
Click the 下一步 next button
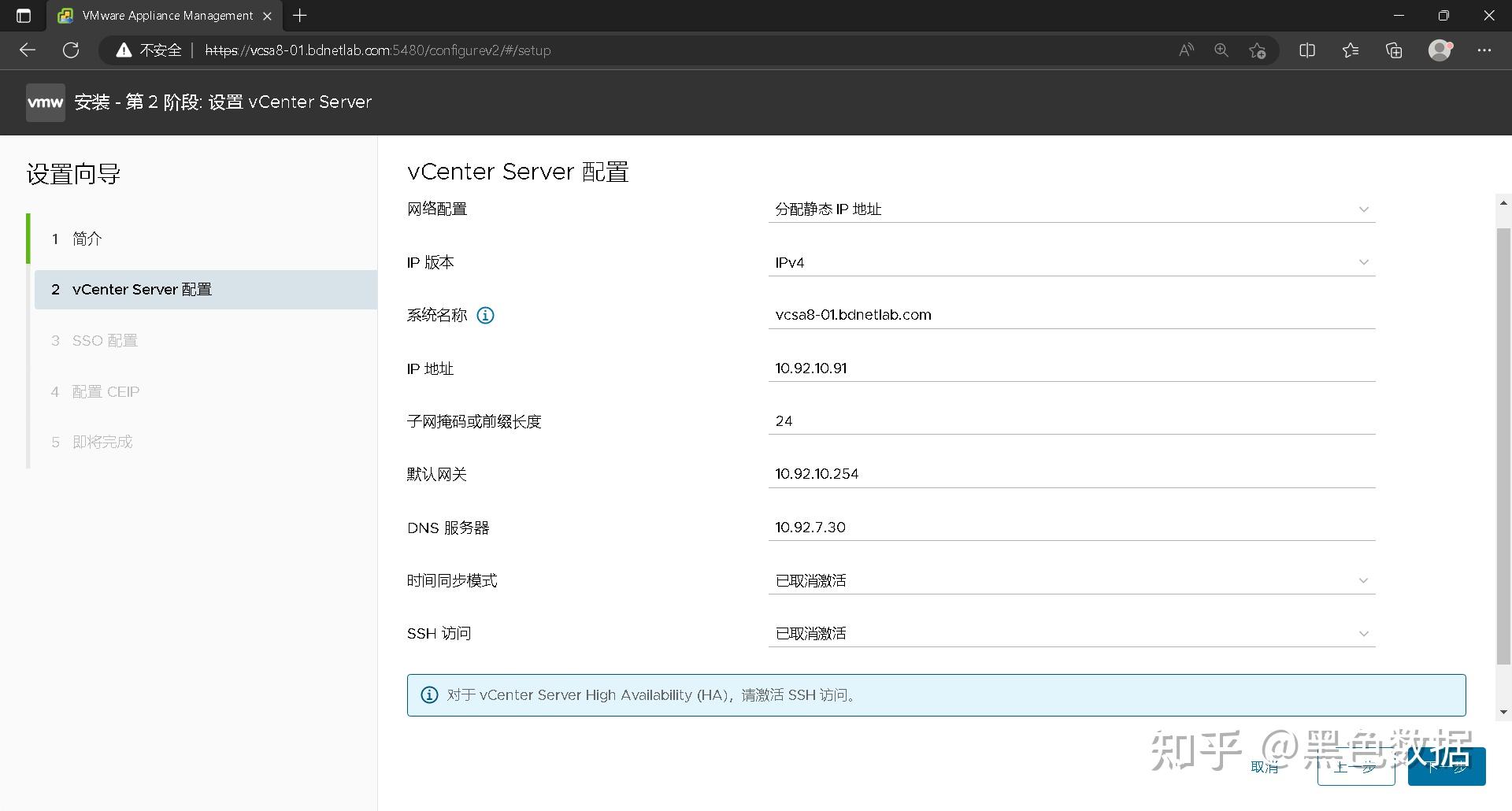click(1447, 765)
